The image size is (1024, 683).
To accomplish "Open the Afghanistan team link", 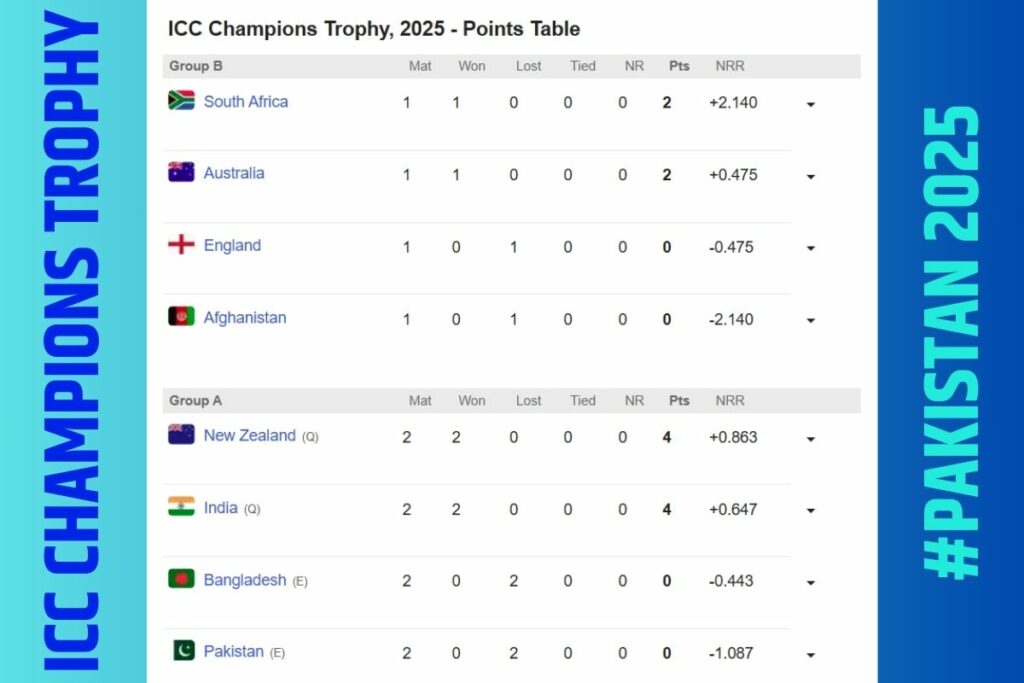I will (x=245, y=318).
